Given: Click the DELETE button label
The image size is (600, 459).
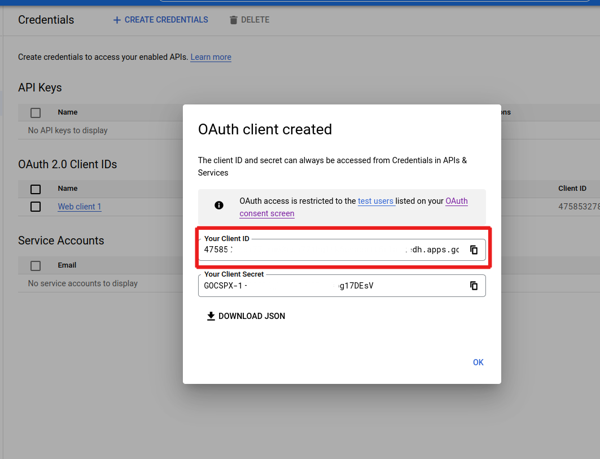Looking at the screenshot, I should pyautogui.click(x=255, y=20).
